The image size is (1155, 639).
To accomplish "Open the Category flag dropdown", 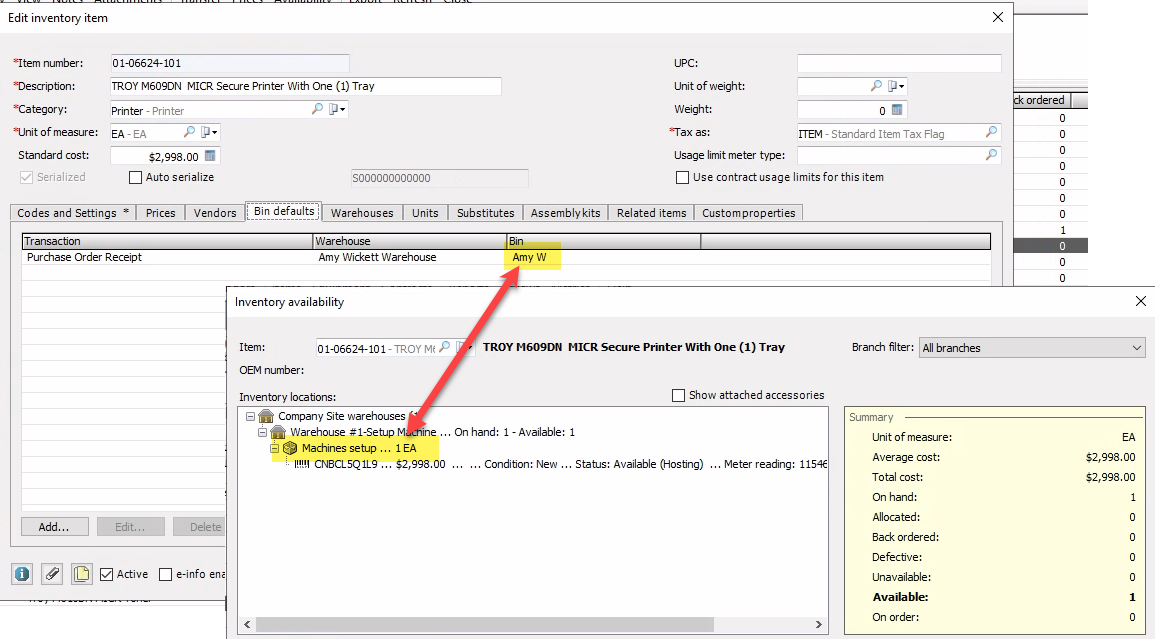I will [337, 109].
